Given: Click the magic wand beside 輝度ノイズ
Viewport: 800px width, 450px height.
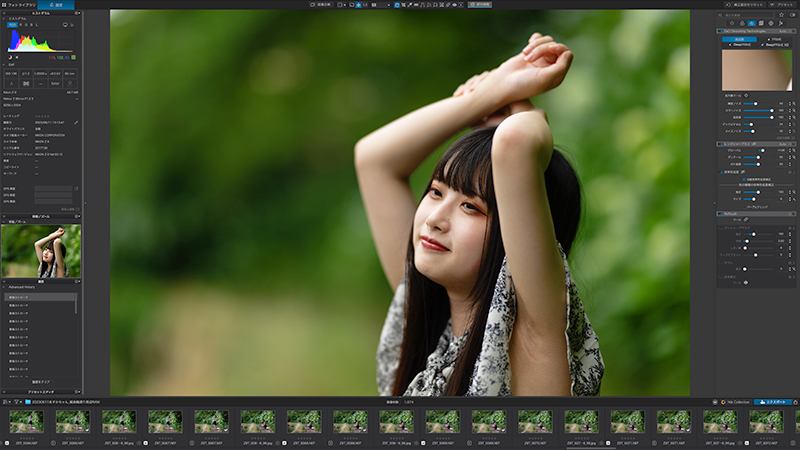Looking at the screenshot, I should 794,104.
